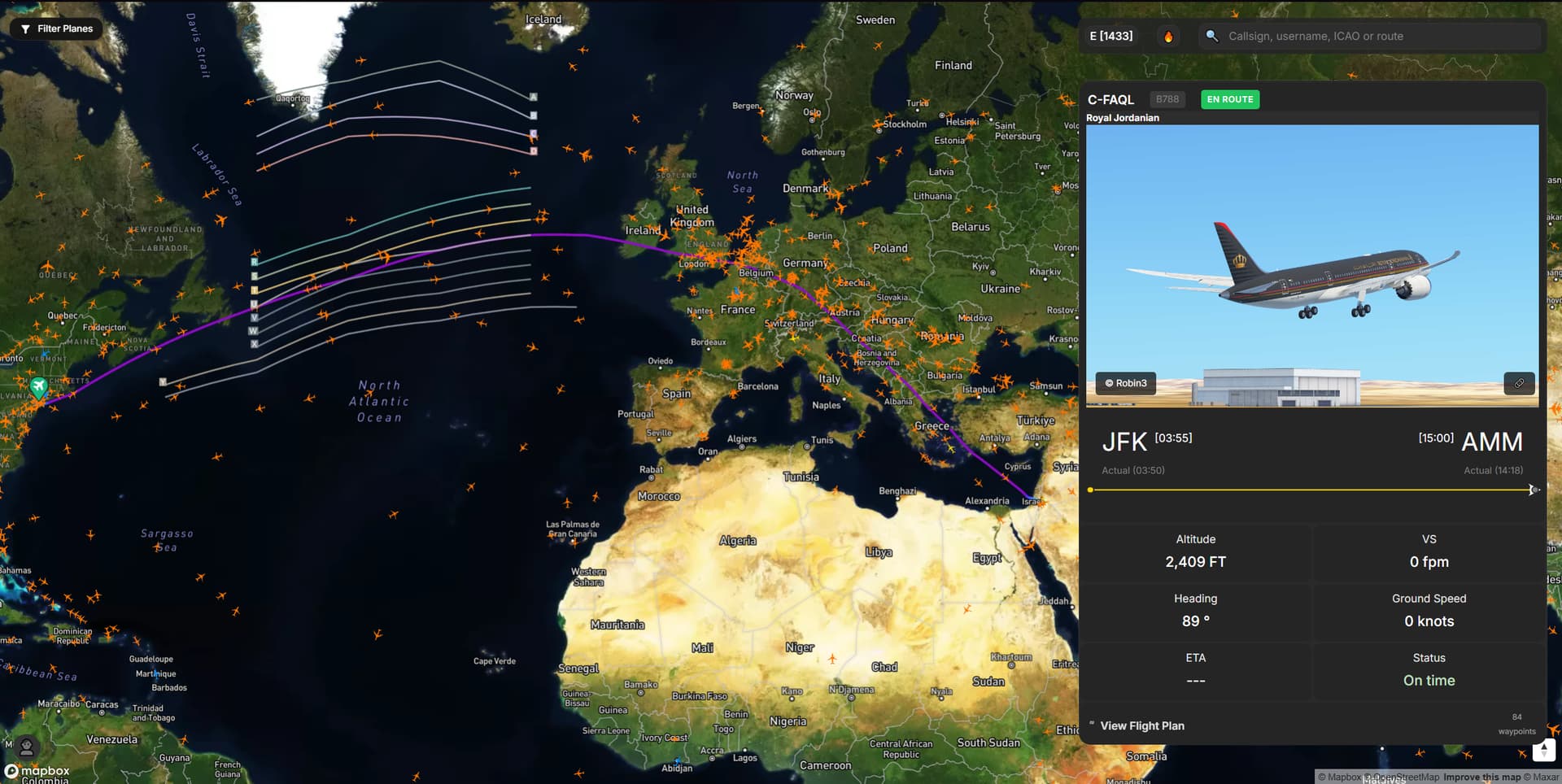The image size is (1562, 784).
Task: Click the B788 aircraft type badge
Action: tap(1167, 99)
